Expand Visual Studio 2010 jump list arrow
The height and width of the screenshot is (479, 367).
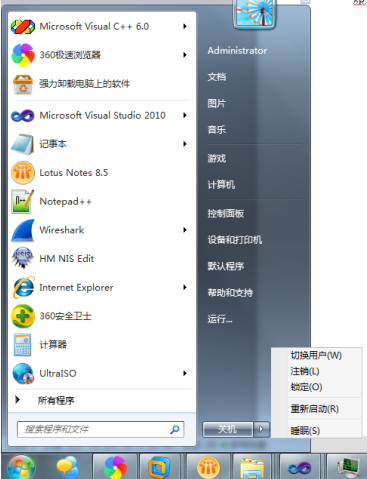tap(185, 115)
